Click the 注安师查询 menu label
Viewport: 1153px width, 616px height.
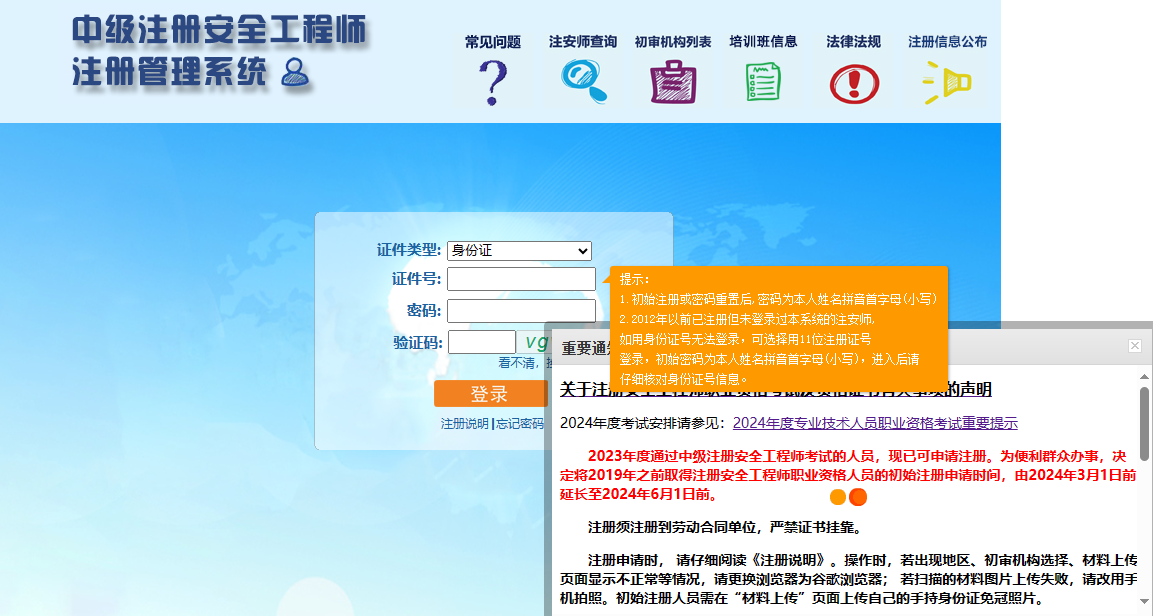click(x=583, y=42)
